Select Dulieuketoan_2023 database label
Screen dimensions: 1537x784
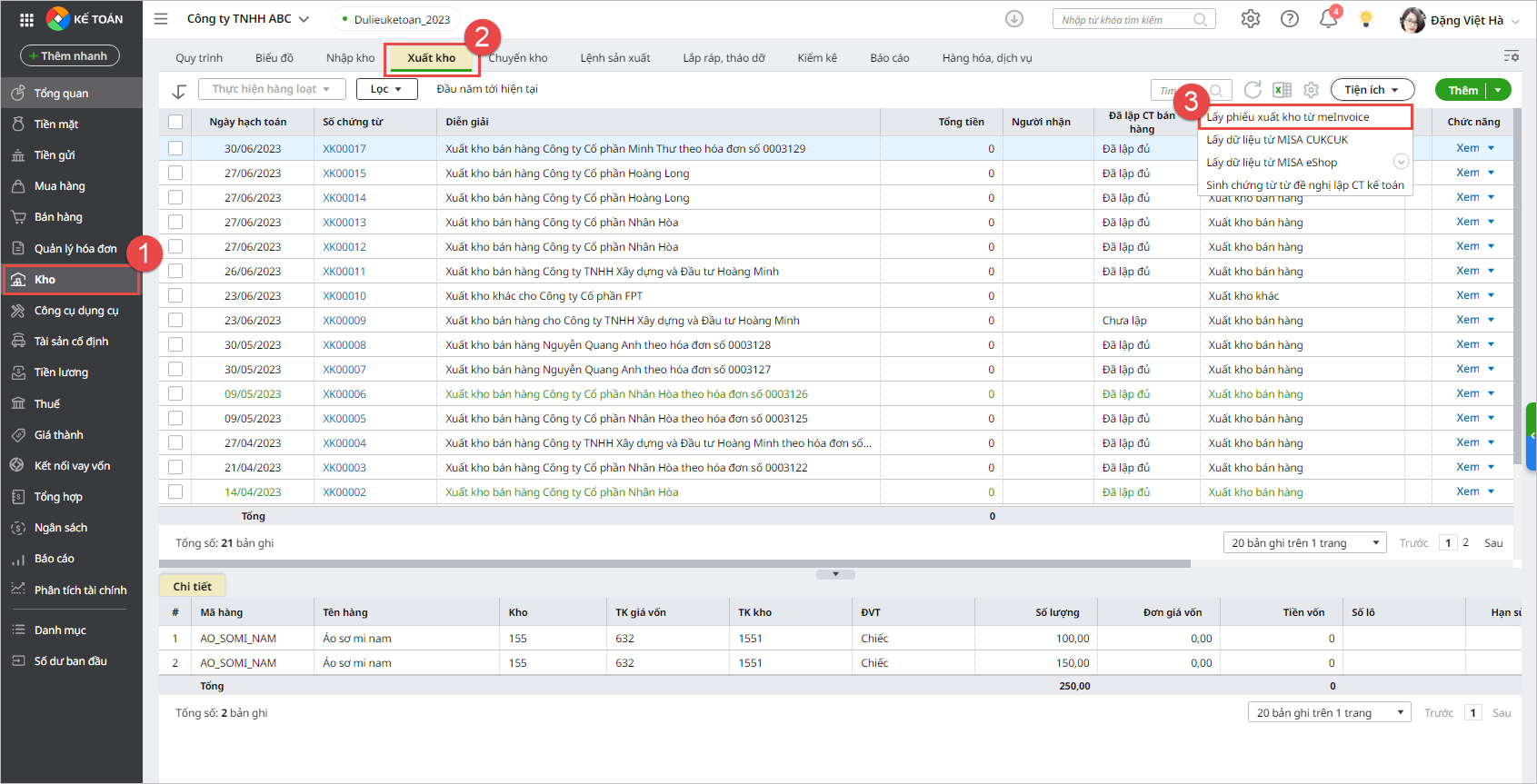[396, 19]
